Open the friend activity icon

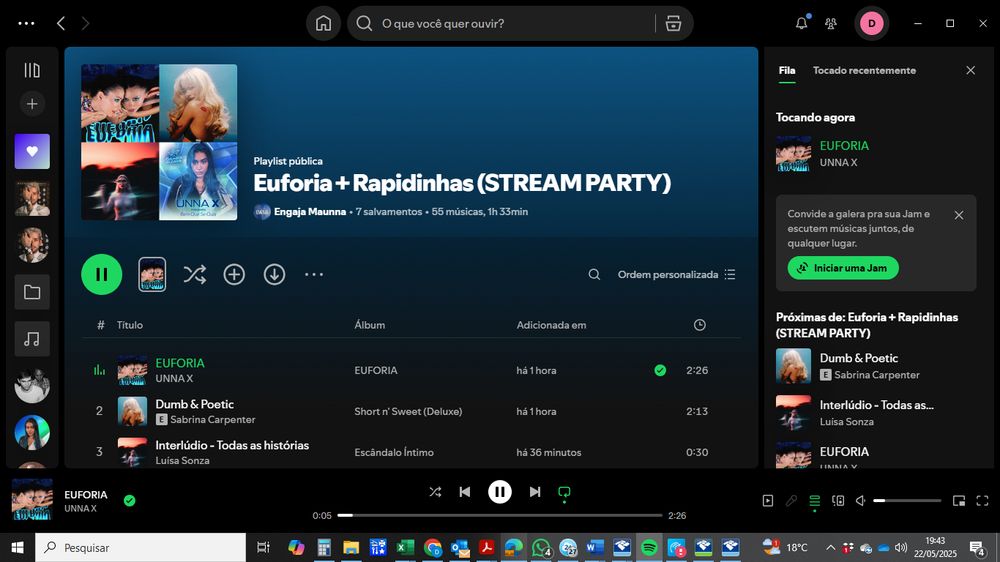(831, 24)
